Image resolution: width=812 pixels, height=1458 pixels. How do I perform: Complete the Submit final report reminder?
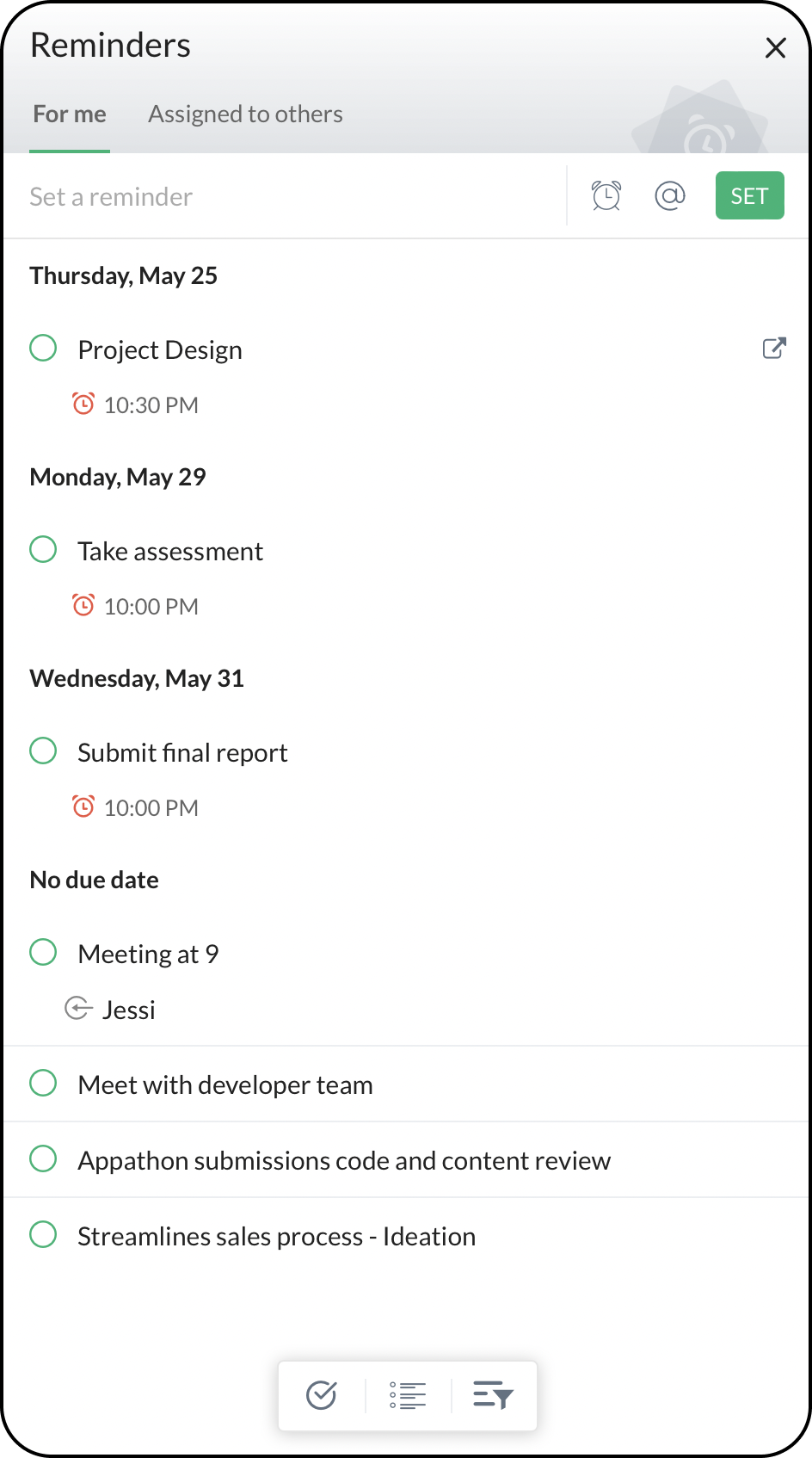[x=43, y=751]
